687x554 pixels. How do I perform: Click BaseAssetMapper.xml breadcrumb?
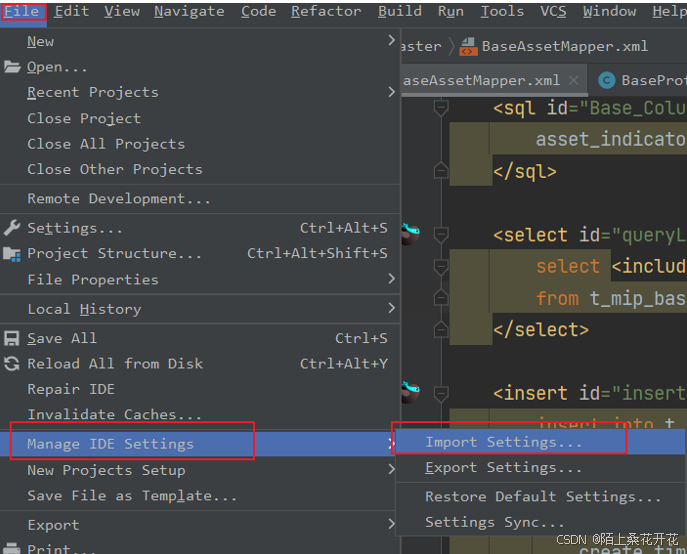[x=564, y=46]
